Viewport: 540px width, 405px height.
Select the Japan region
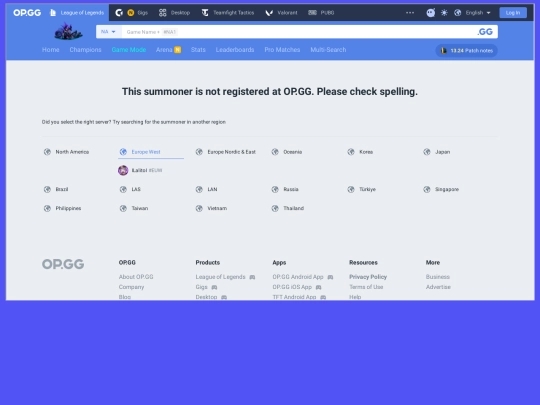[437, 152]
